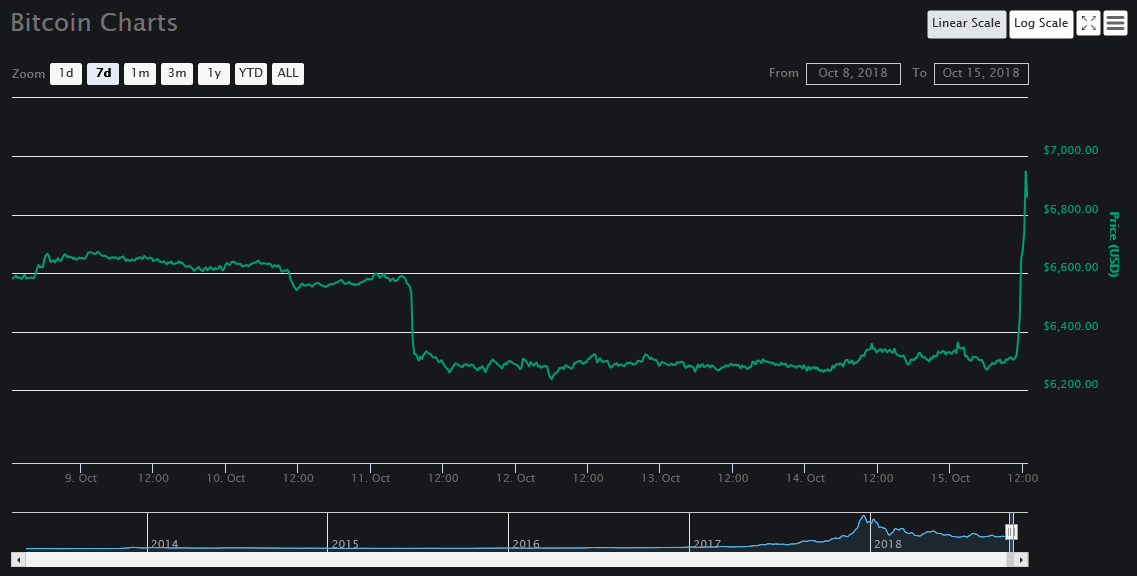
Task: Click navigator scrollbar right arrow
Action: pos(1022,560)
